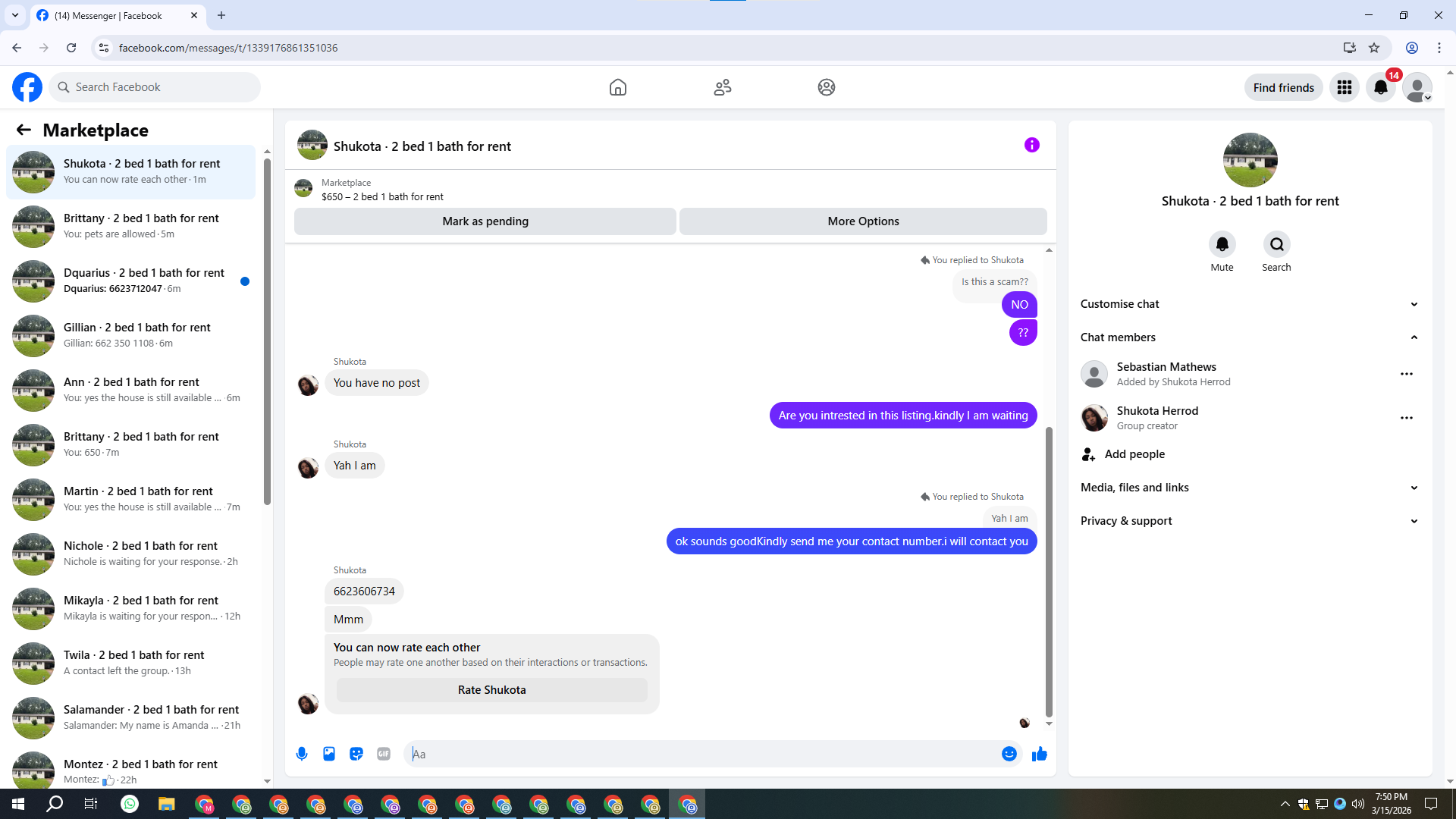Open conversation information purple icon

[1032, 145]
